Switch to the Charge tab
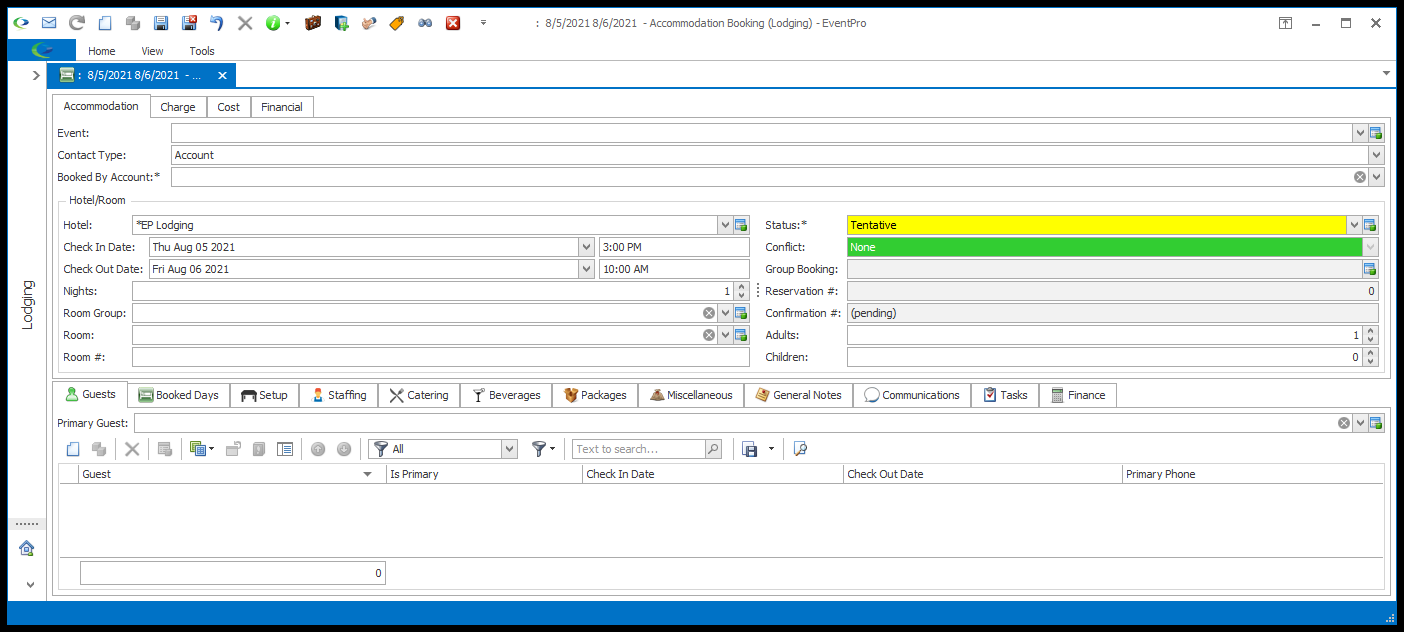Screen dimensions: 1404x632 point(178,107)
